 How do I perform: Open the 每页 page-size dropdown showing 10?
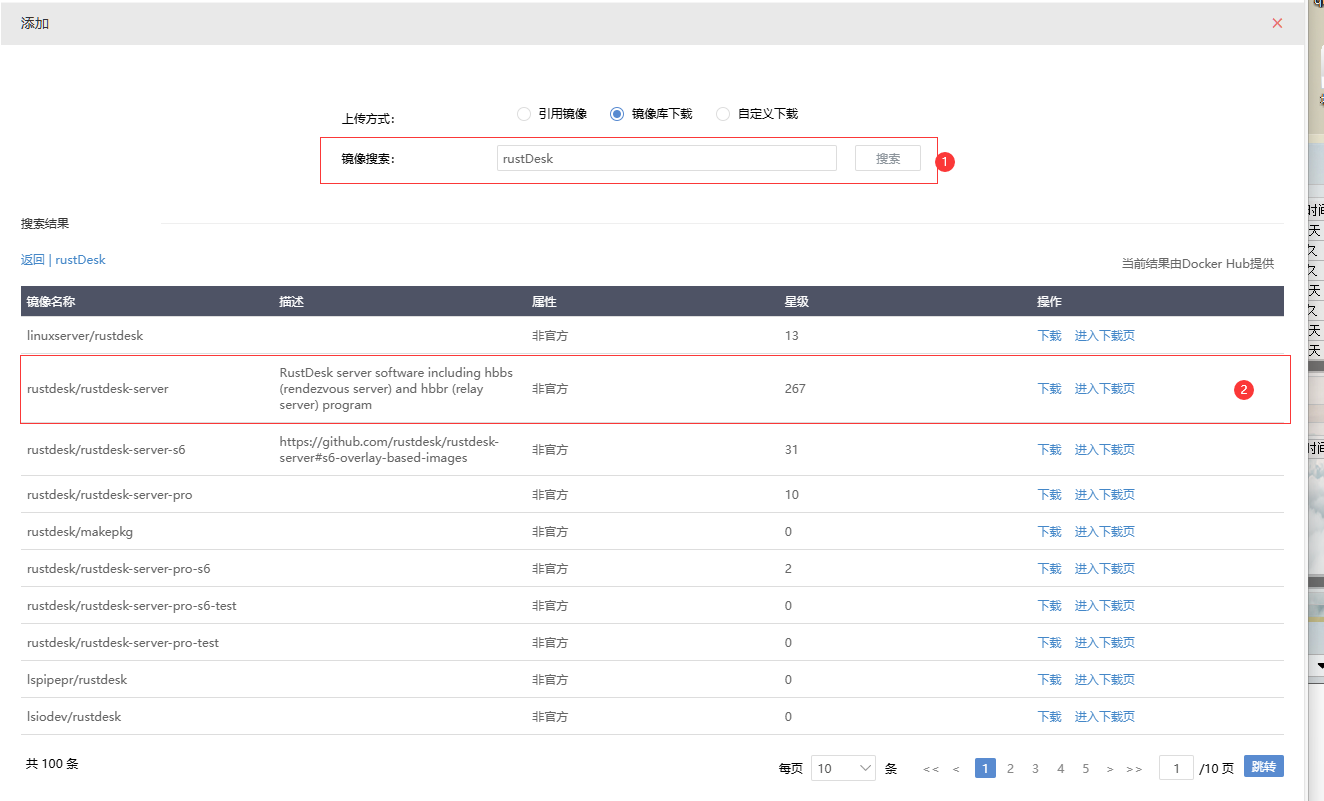click(843, 768)
